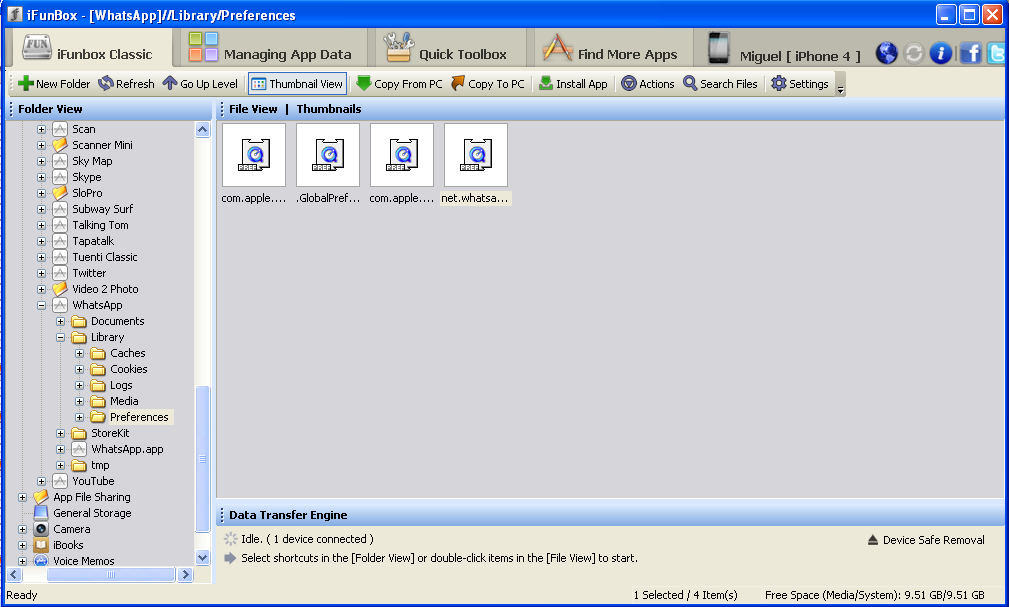
Task: Click Copy To PC
Action: pos(488,84)
